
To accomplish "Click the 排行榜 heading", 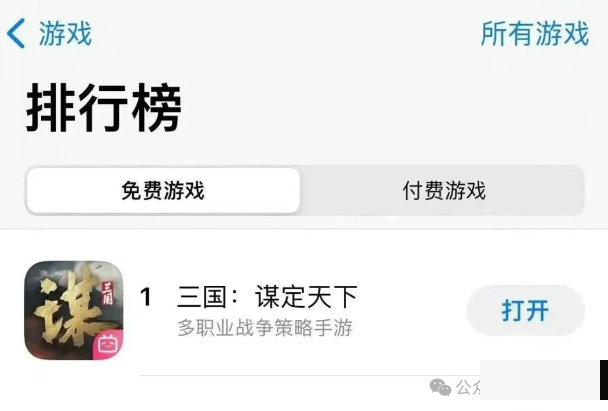I will click(x=104, y=107).
